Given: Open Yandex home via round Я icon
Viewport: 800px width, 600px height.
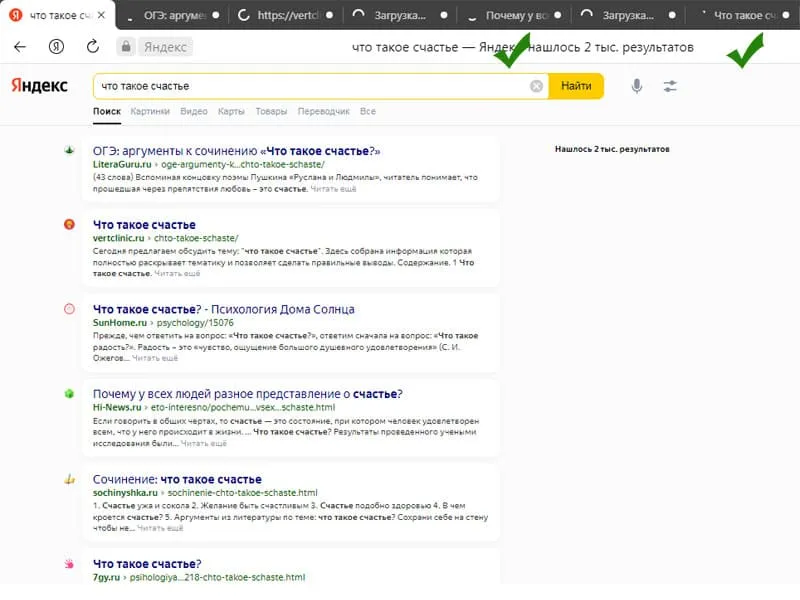Looking at the screenshot, I should click(x=57, y=47).
